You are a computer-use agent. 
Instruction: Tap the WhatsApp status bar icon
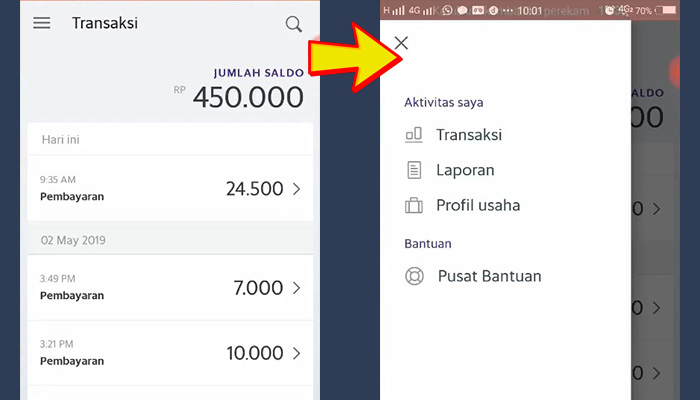447,10
